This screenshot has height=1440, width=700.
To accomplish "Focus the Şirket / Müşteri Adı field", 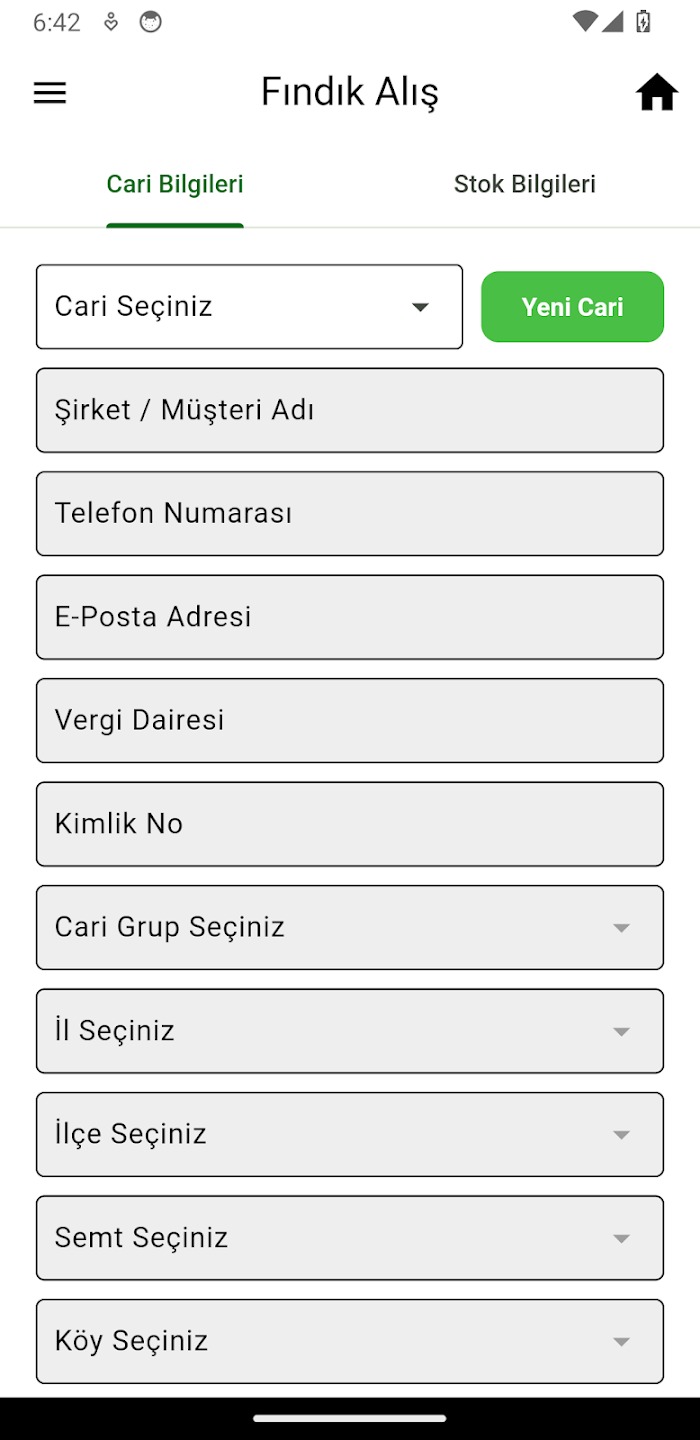I will (x=349, y=410).
